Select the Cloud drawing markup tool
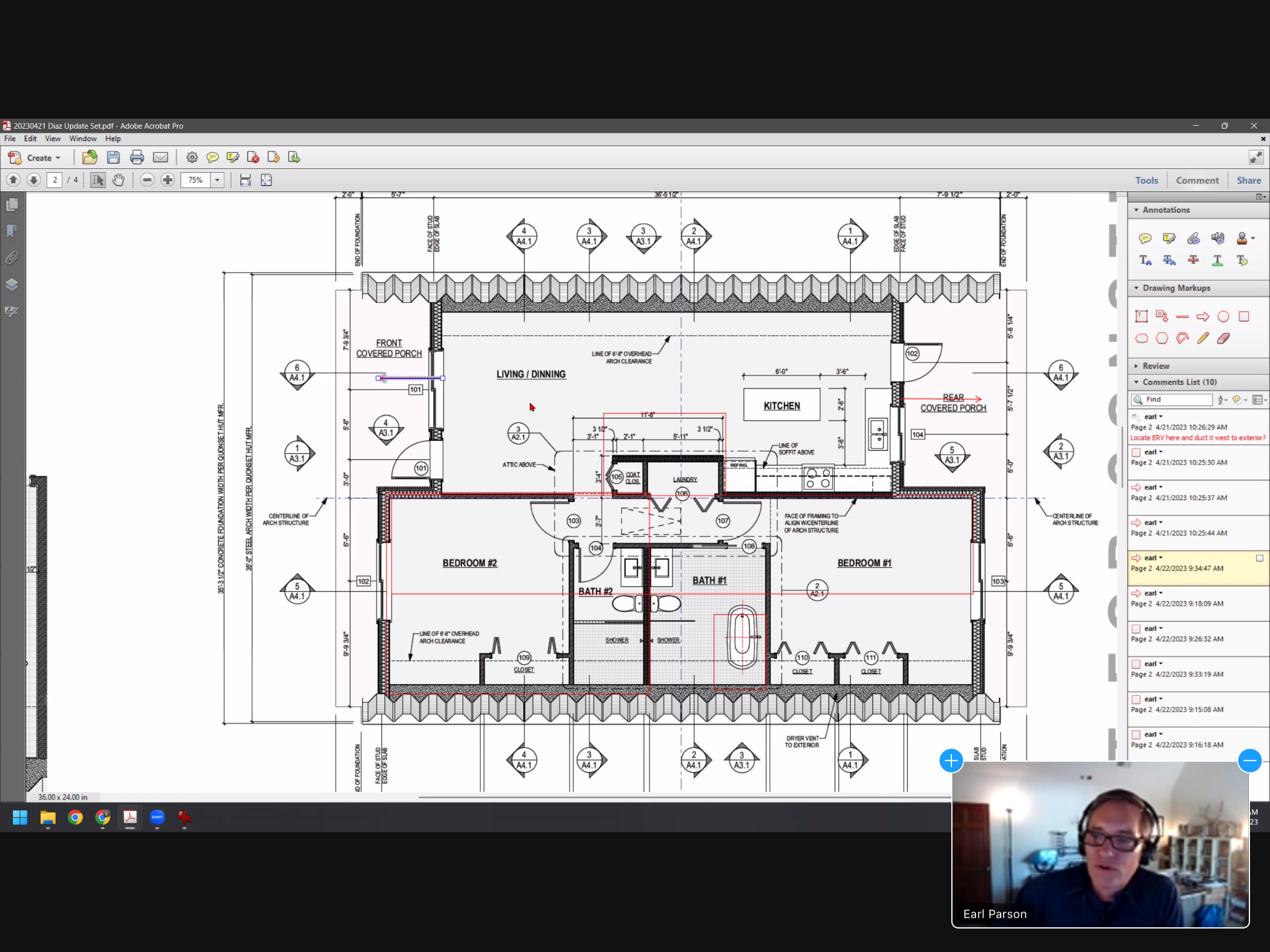 click(1141, 338)
